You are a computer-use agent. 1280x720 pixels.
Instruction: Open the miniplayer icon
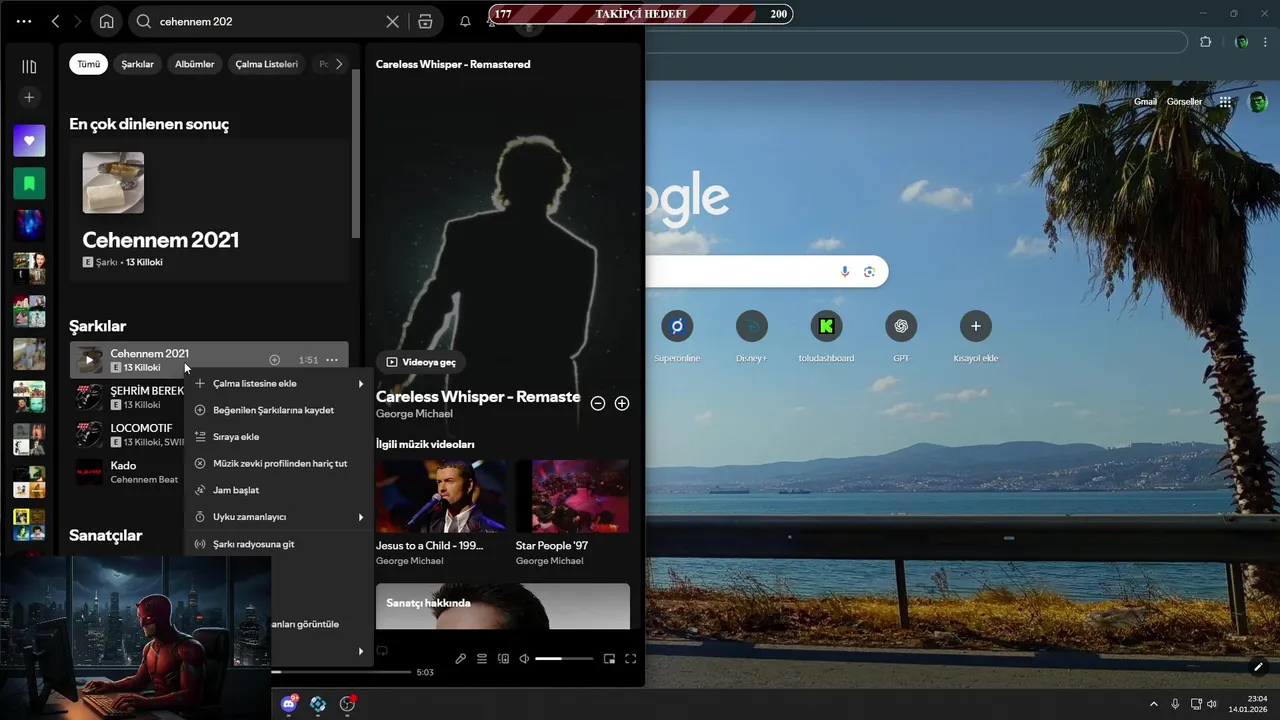pos(609,659)
